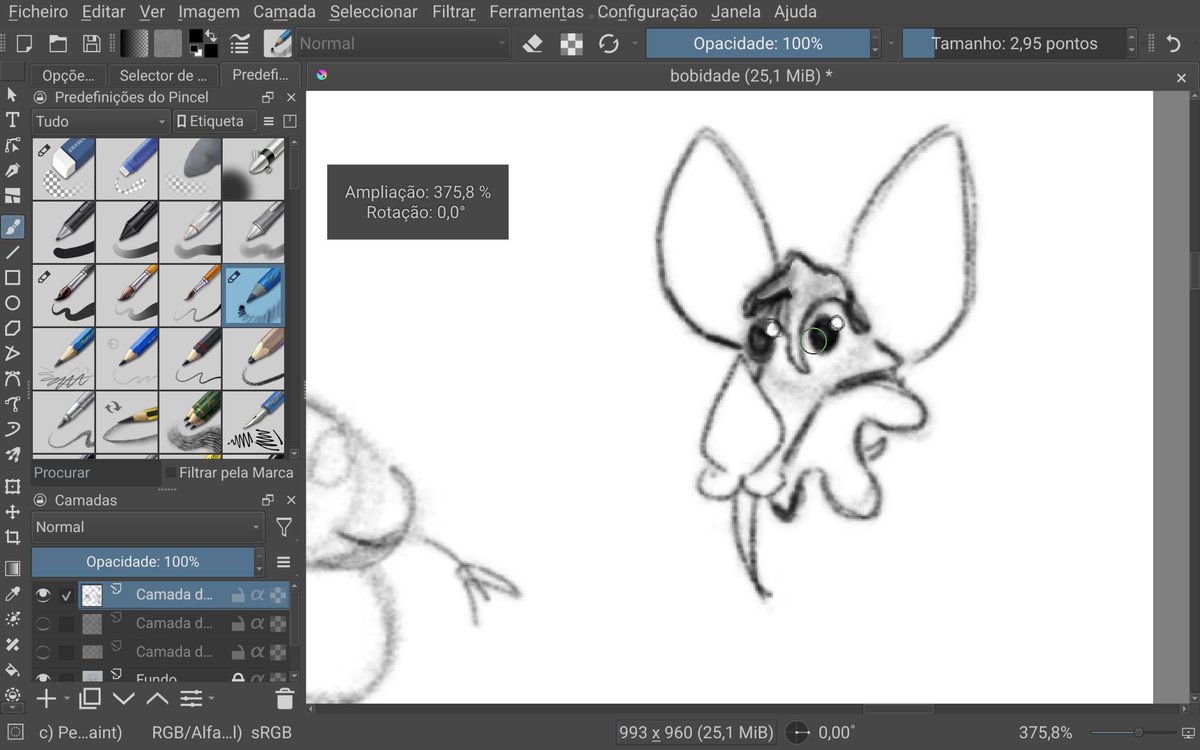The image size is (1200, 750).
Task: Select the blue pencil brush preset thumbnail
Action: pyautogui.click(x=254, y=295)
